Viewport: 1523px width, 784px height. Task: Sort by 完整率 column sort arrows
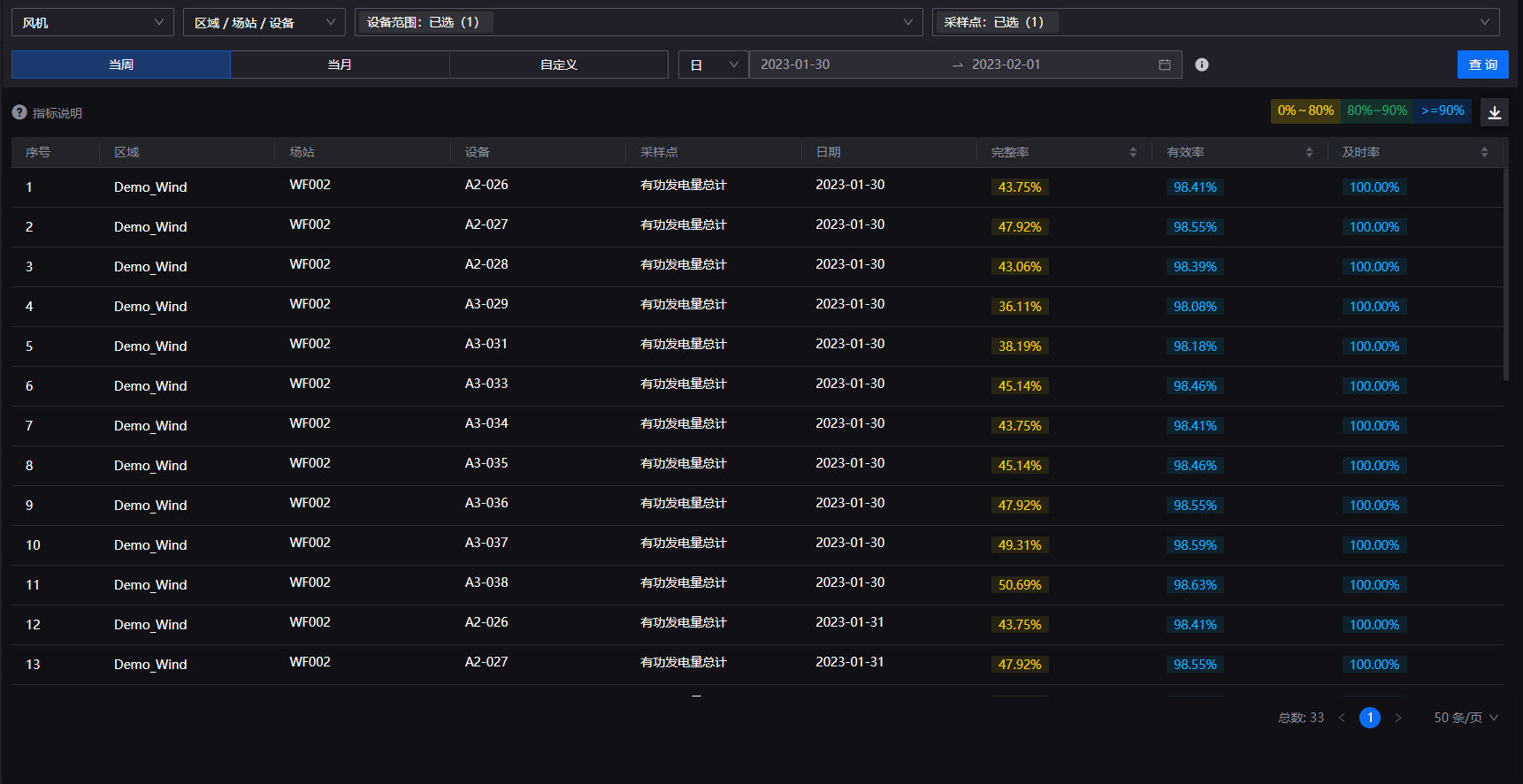[1133, 152]
